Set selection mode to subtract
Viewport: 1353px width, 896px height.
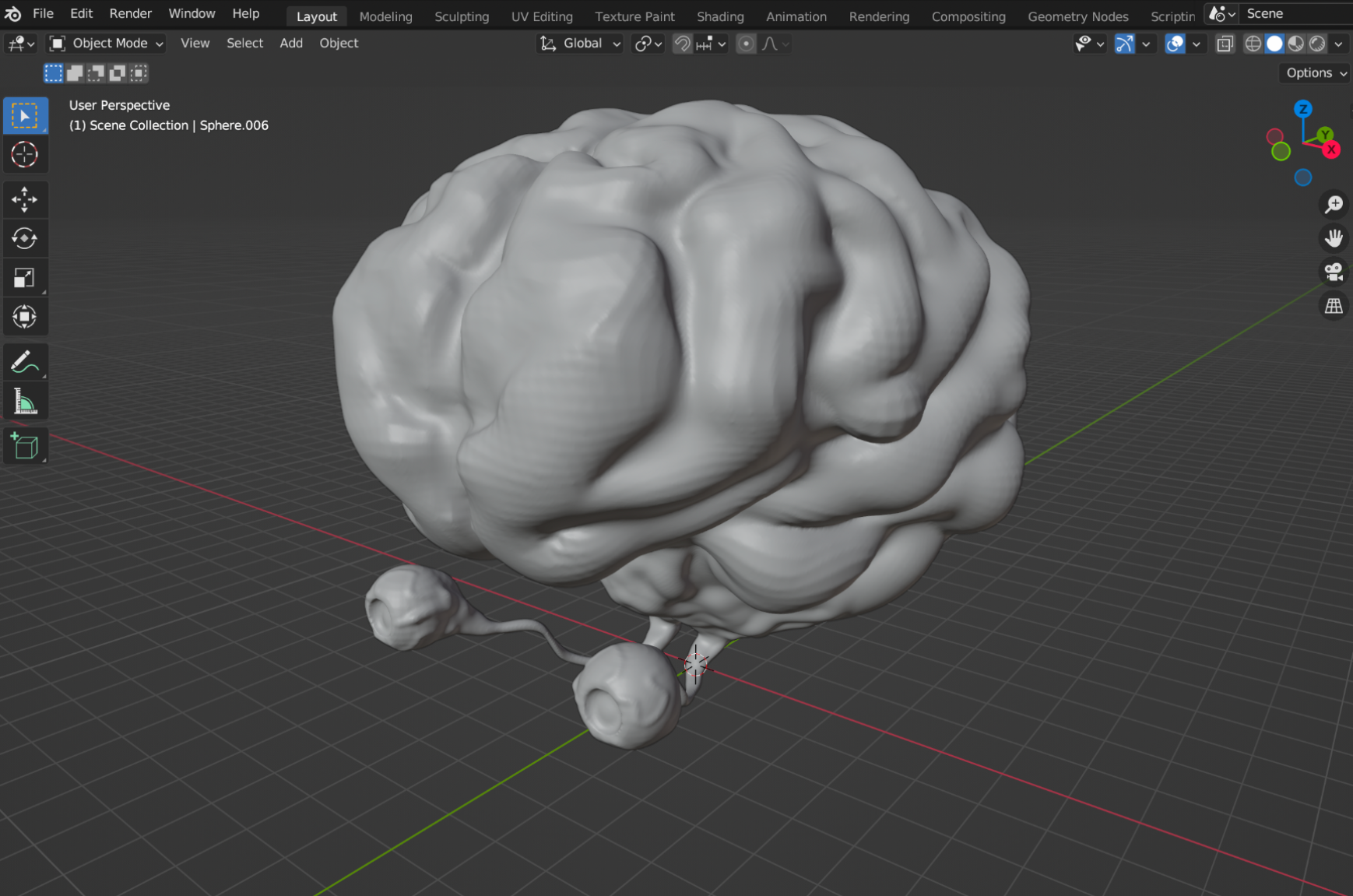(x=96, y=73)
